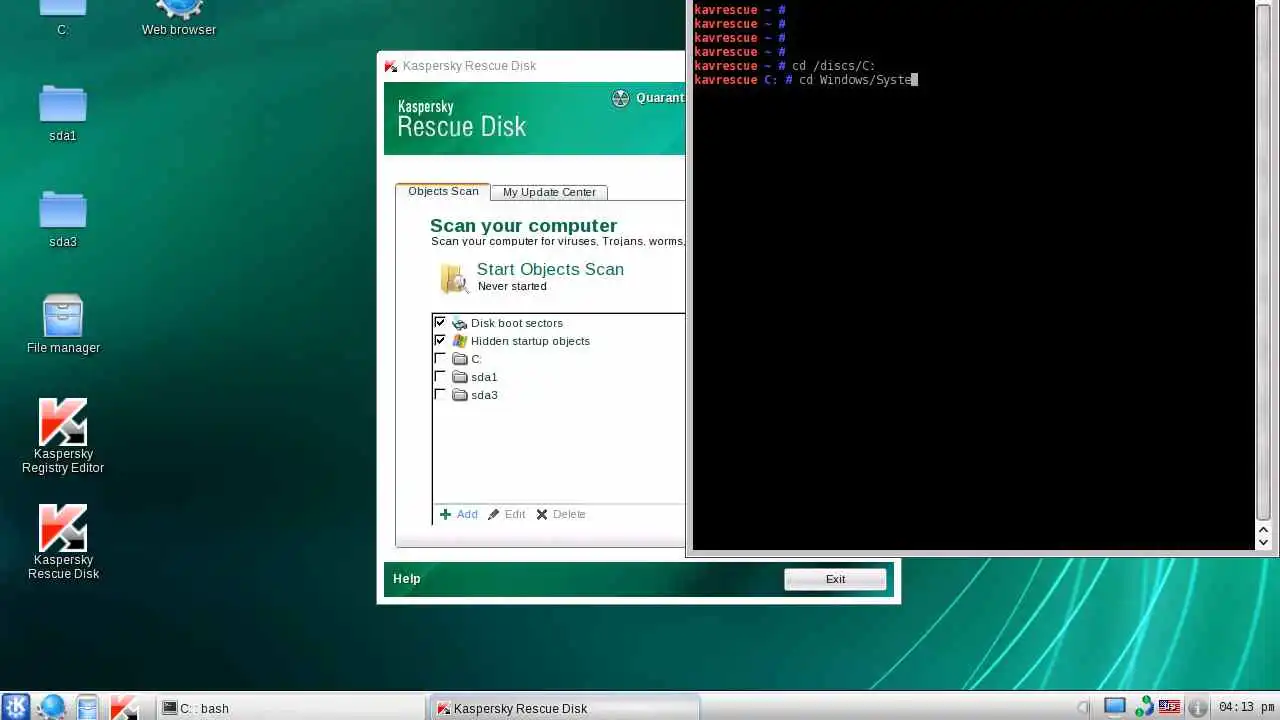This screenshot has width=1280, height=720.
Task: Click the Start Objects Scan folder icon
Action: point(454,278)
